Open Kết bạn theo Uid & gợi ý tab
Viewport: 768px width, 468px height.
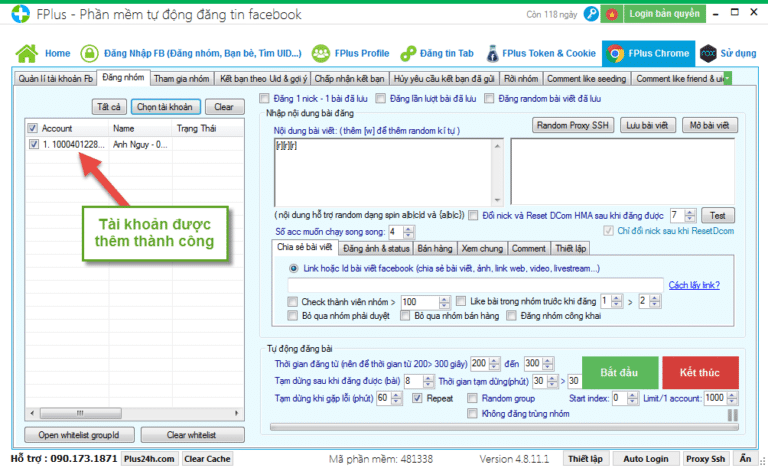[263, 78]
